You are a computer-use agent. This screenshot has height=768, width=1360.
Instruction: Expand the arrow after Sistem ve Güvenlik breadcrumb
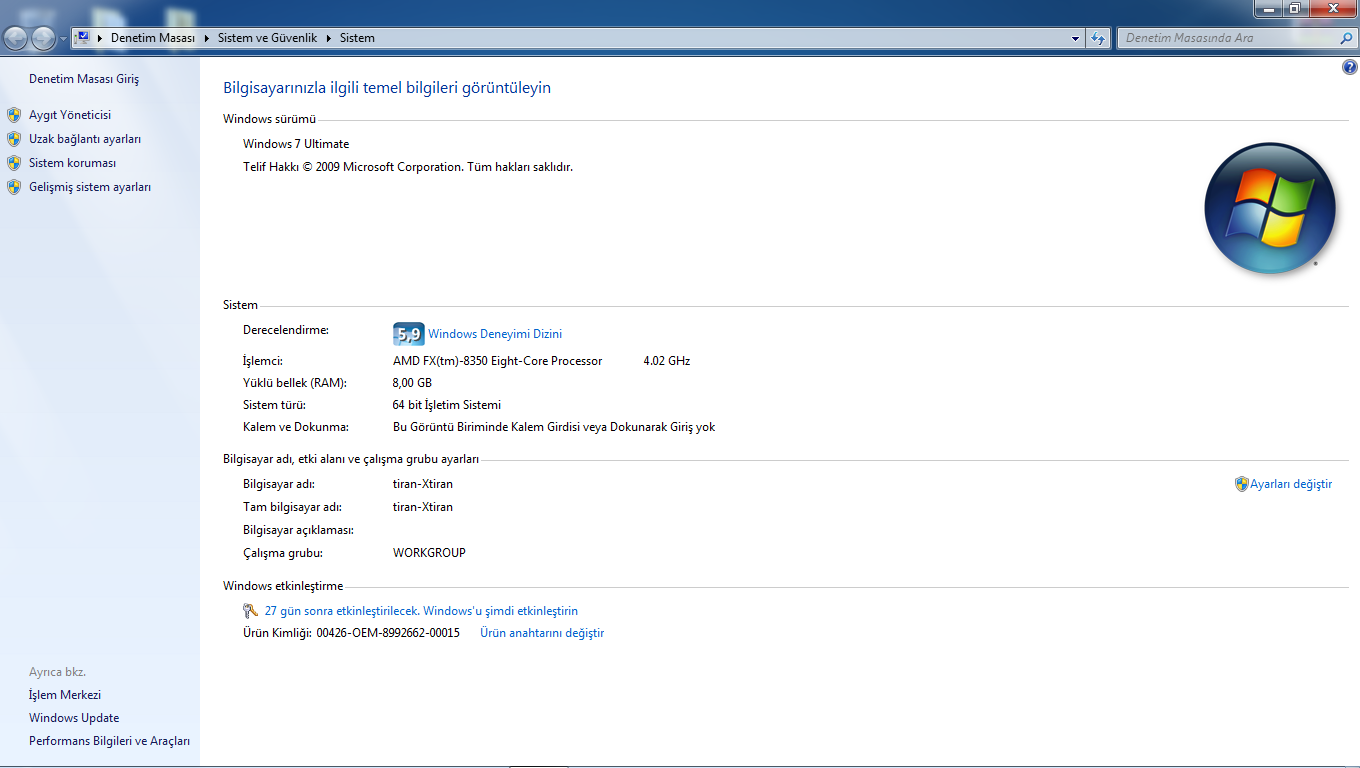coord(329,38)
